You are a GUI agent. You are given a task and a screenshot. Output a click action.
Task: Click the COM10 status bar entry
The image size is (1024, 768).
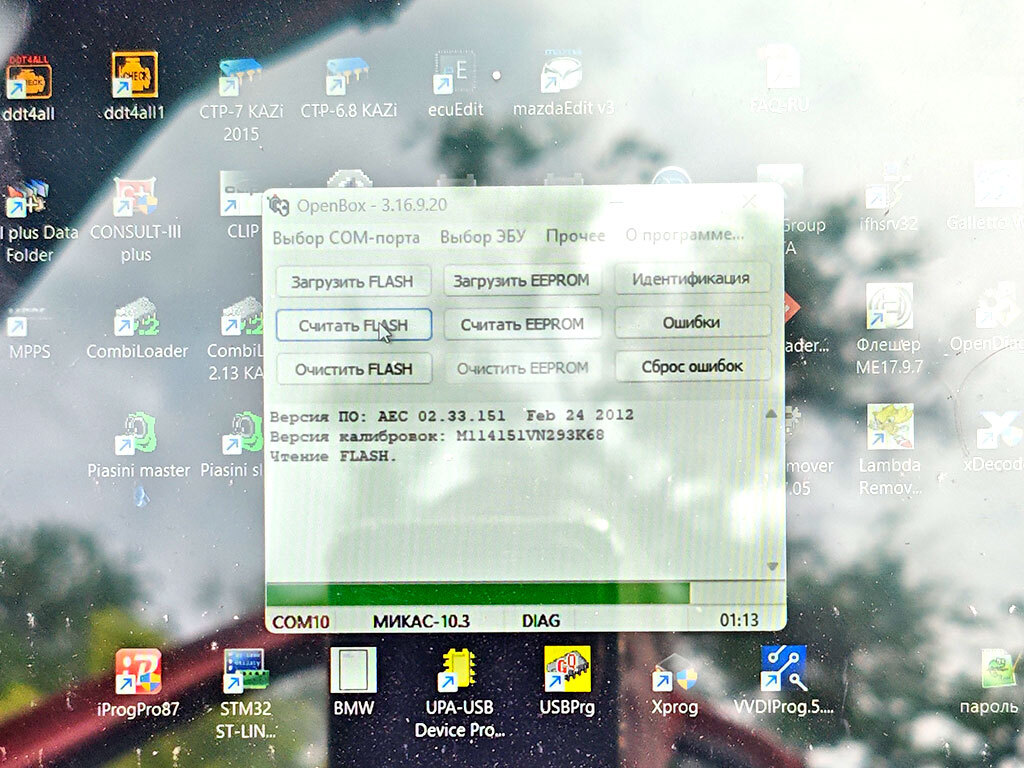pyautogui.click(x=301, y=622)
